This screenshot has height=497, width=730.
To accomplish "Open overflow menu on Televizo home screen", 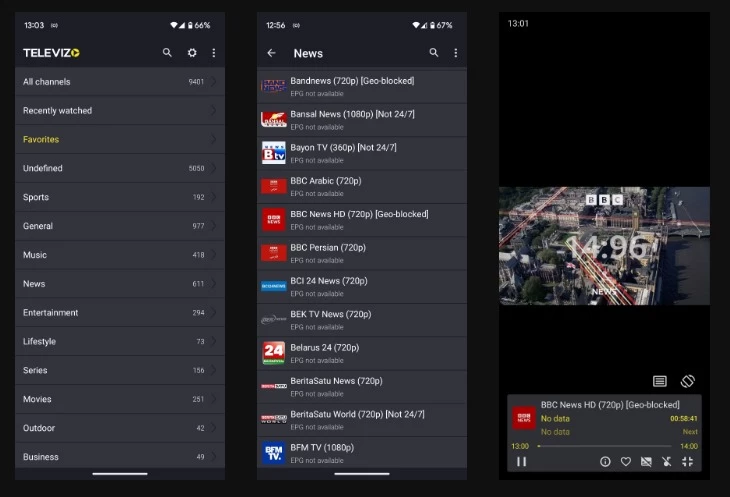I will coord(214,53).
